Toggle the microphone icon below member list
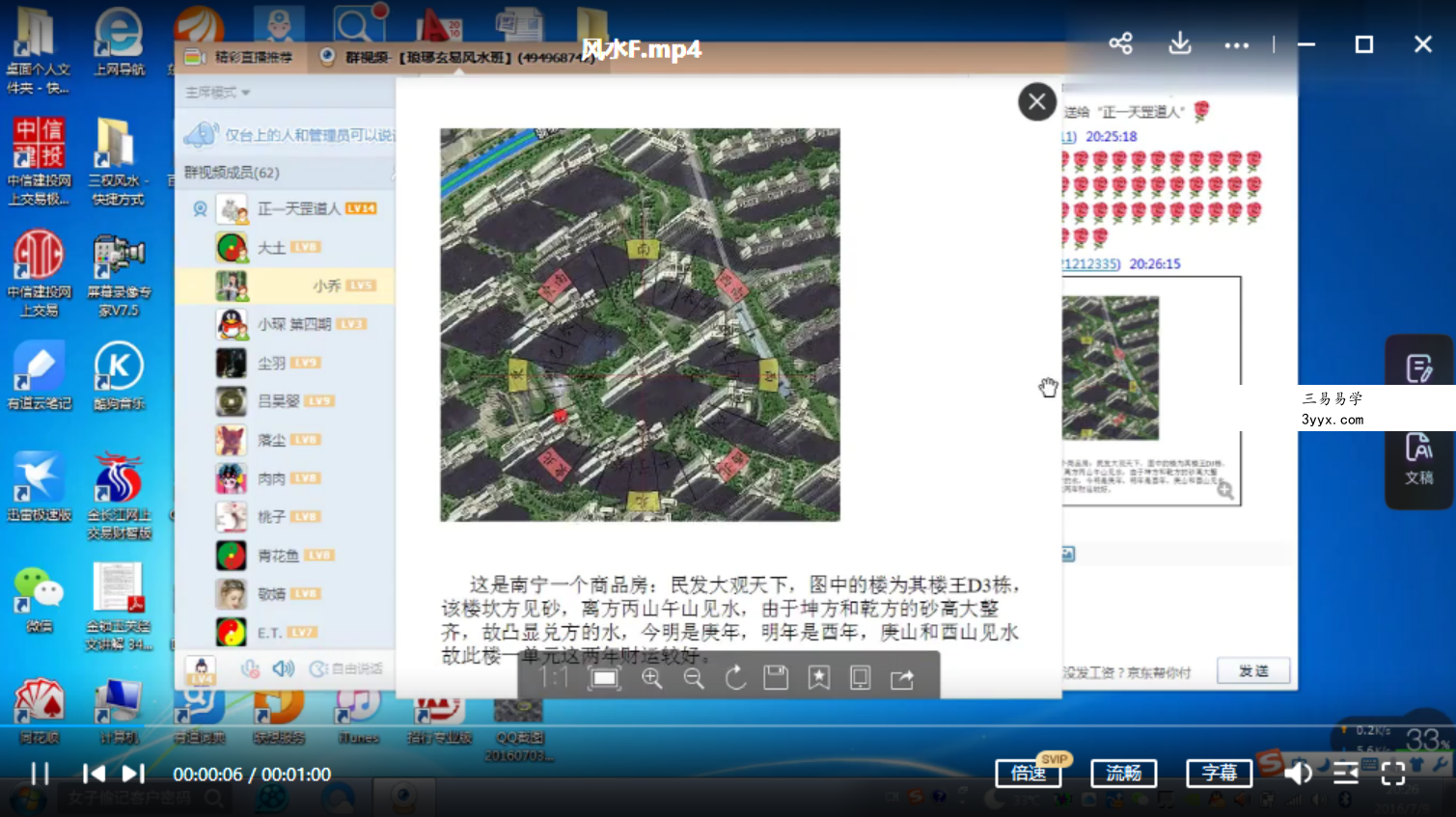The width and height of the screenshot is (1456, 817). tap(250, 668)
